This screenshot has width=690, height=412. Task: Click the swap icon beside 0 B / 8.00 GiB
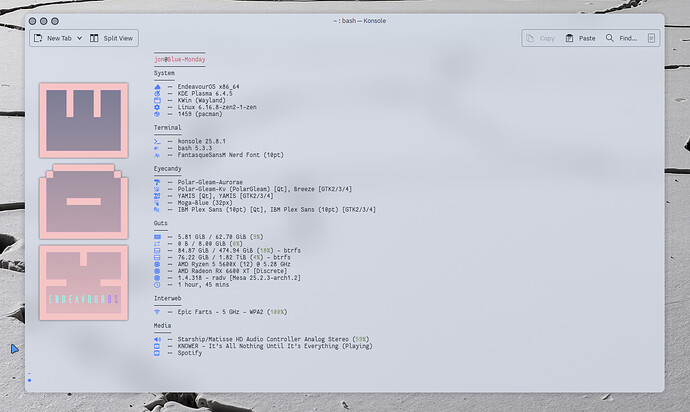click(157, 243)
